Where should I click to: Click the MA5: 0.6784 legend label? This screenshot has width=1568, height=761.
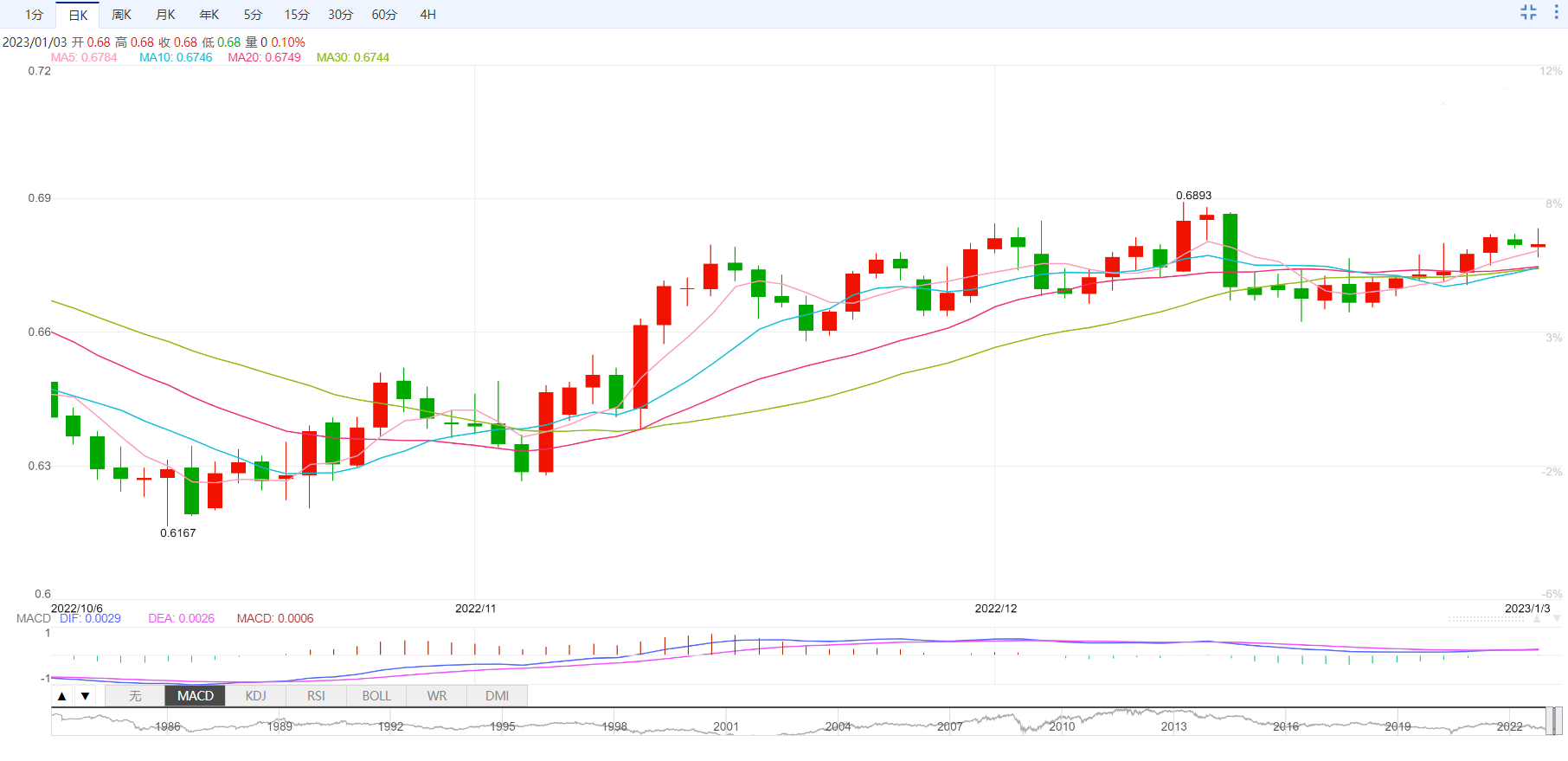[x=84, y=57]
